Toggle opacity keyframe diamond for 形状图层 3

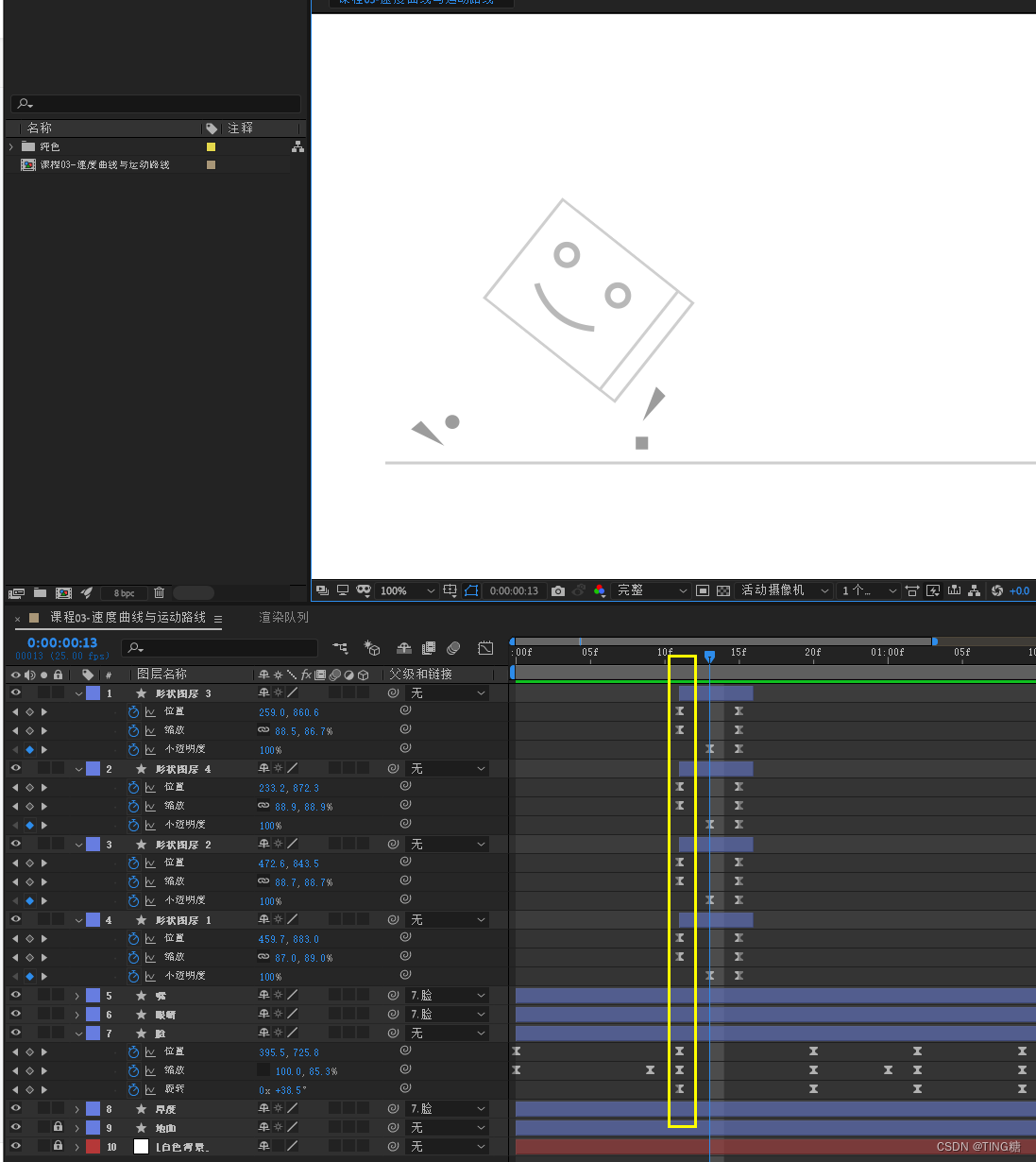(x=29, y=749)
